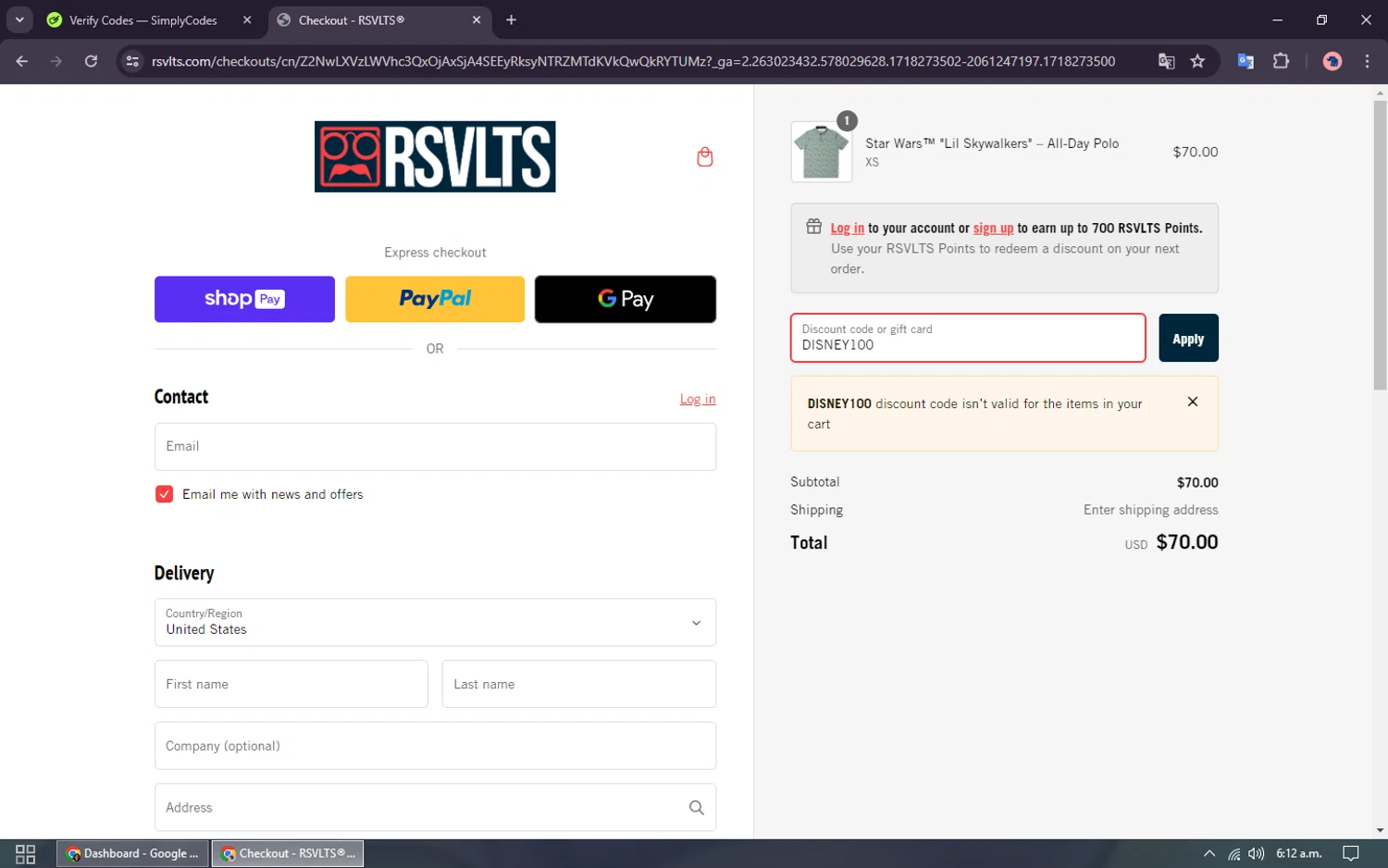Apply the discount code
The width and height of the screenshot is (1388, 868).
click(1188, 338)
